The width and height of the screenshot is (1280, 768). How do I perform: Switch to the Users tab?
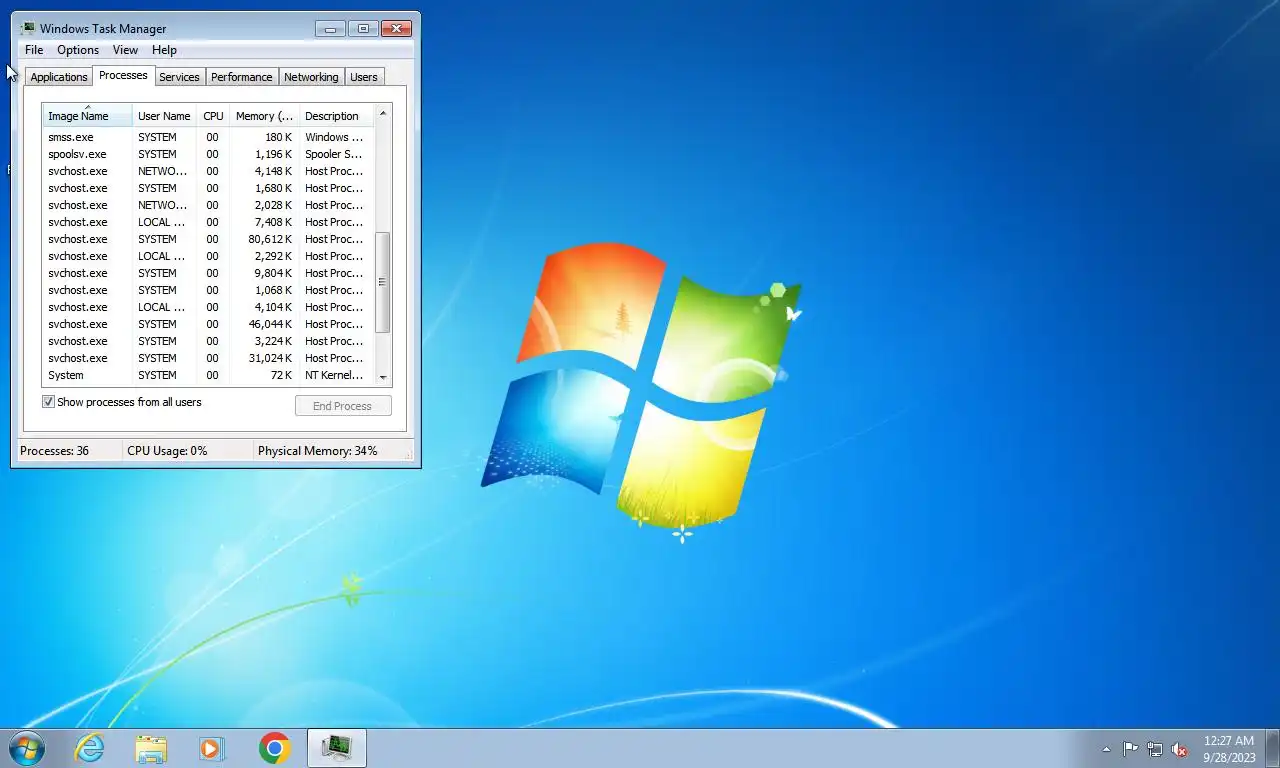click(364, 77)
